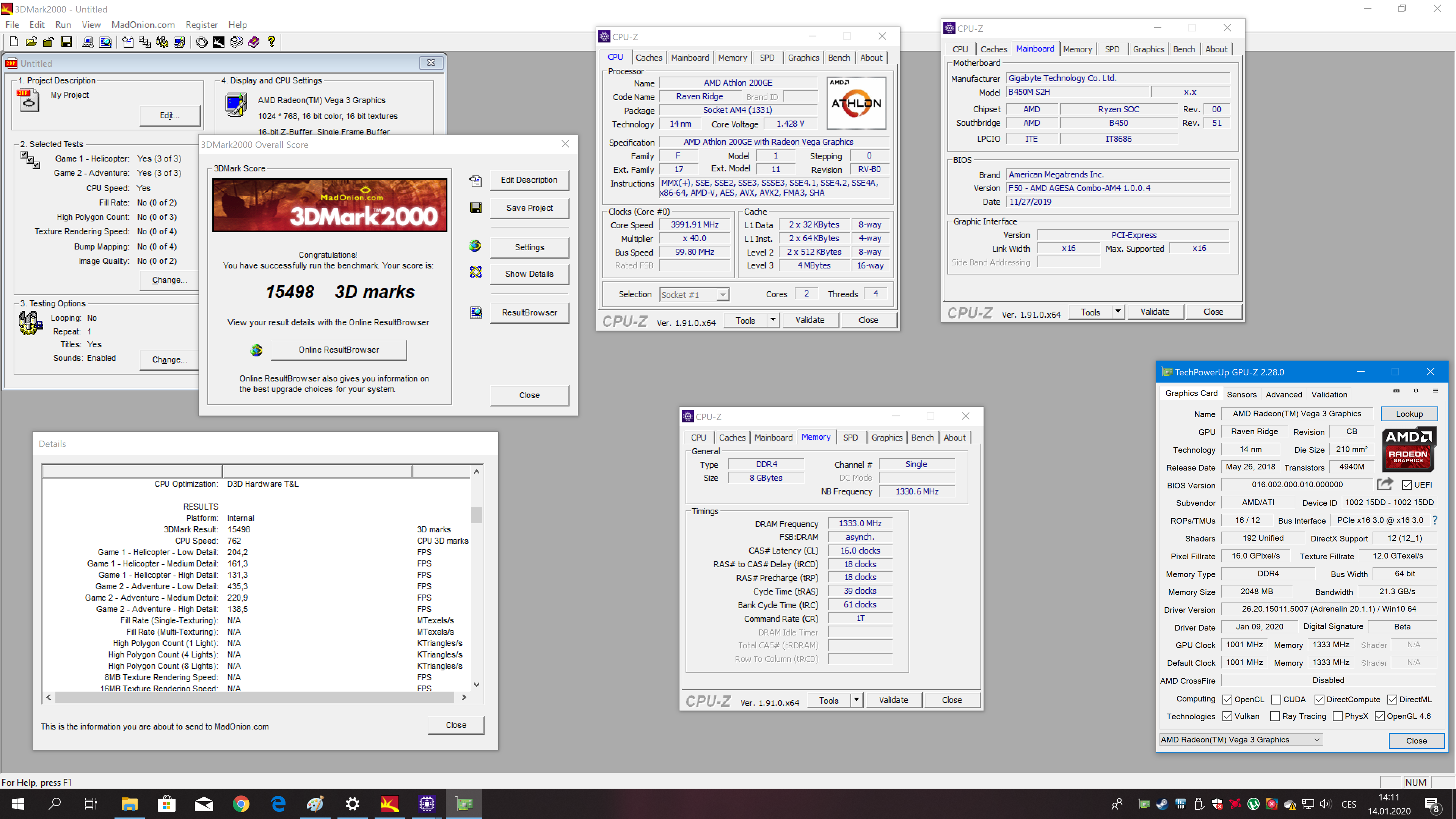Click the Details list vertical scrollbar thumb

pos(477,515)
